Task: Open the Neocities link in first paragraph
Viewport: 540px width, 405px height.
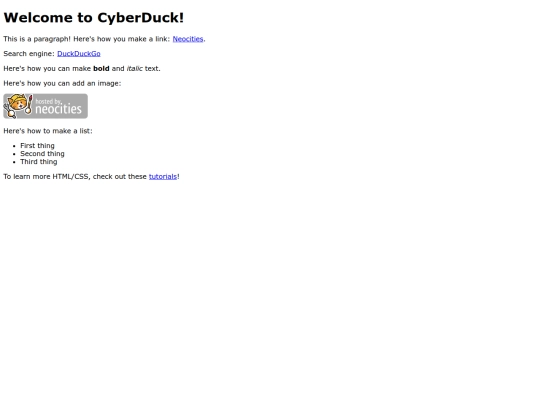Action: (188, 39)
